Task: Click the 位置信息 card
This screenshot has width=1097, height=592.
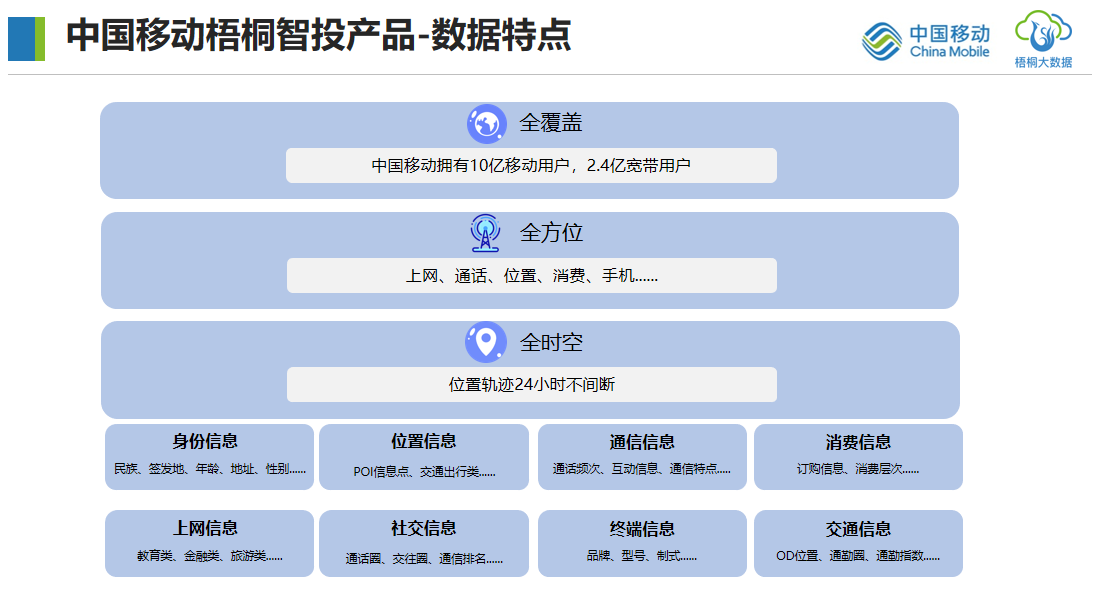Action: point(424,457)
